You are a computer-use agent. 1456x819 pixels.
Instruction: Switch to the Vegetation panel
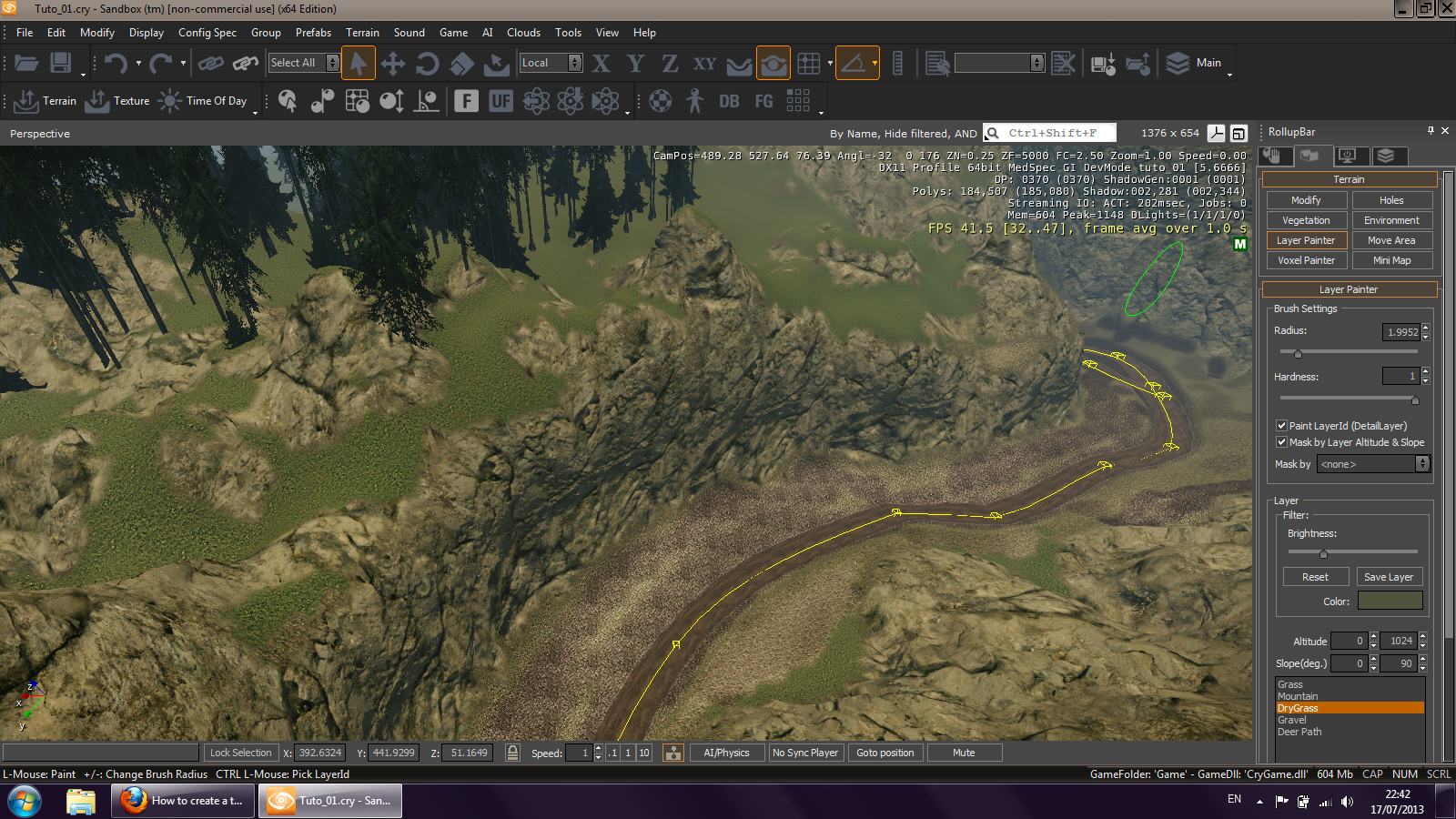[1307, 219]
